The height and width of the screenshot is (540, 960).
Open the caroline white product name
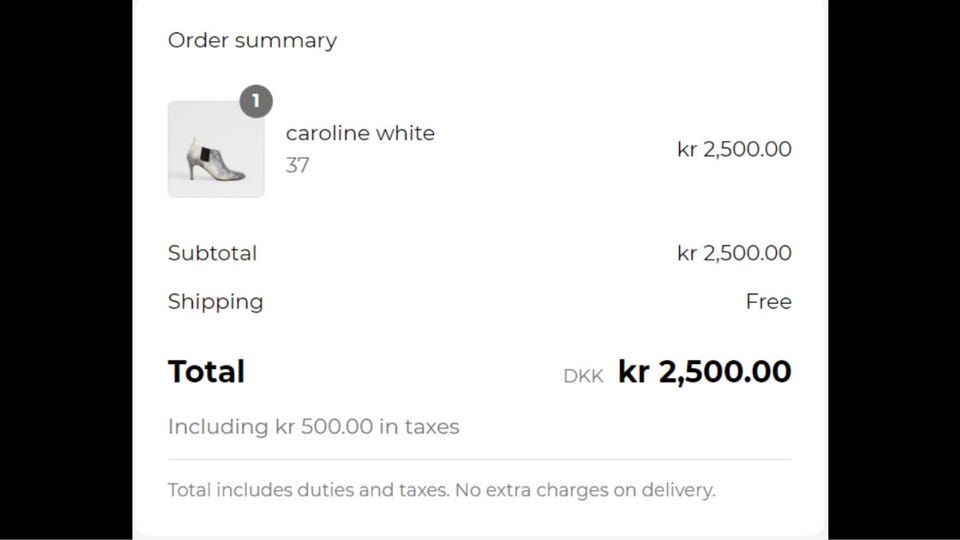coord(360,133)
